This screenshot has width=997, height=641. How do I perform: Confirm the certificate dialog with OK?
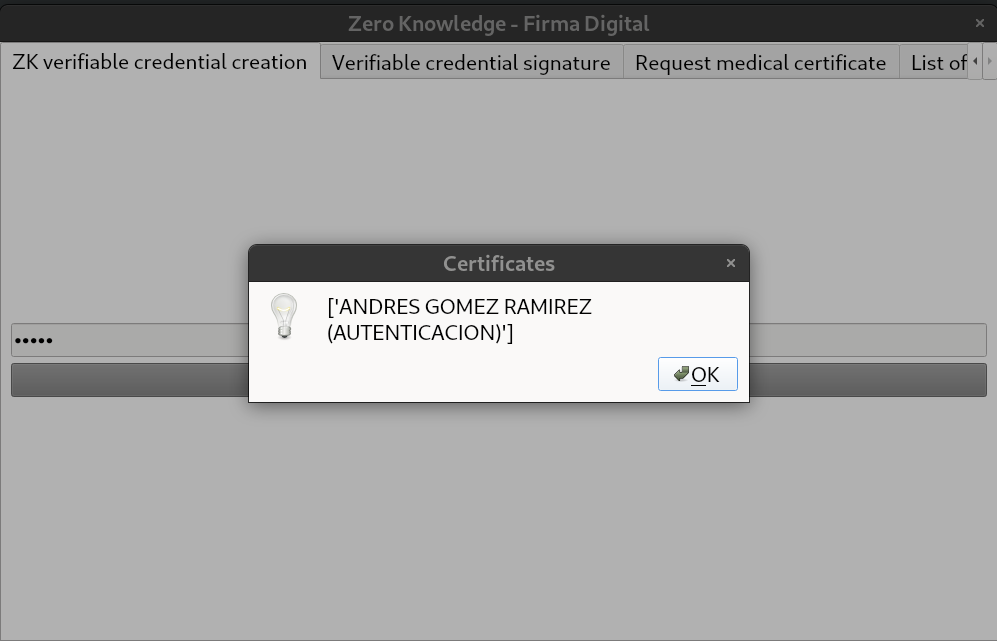pyautogui.click(x=698, y=374)
